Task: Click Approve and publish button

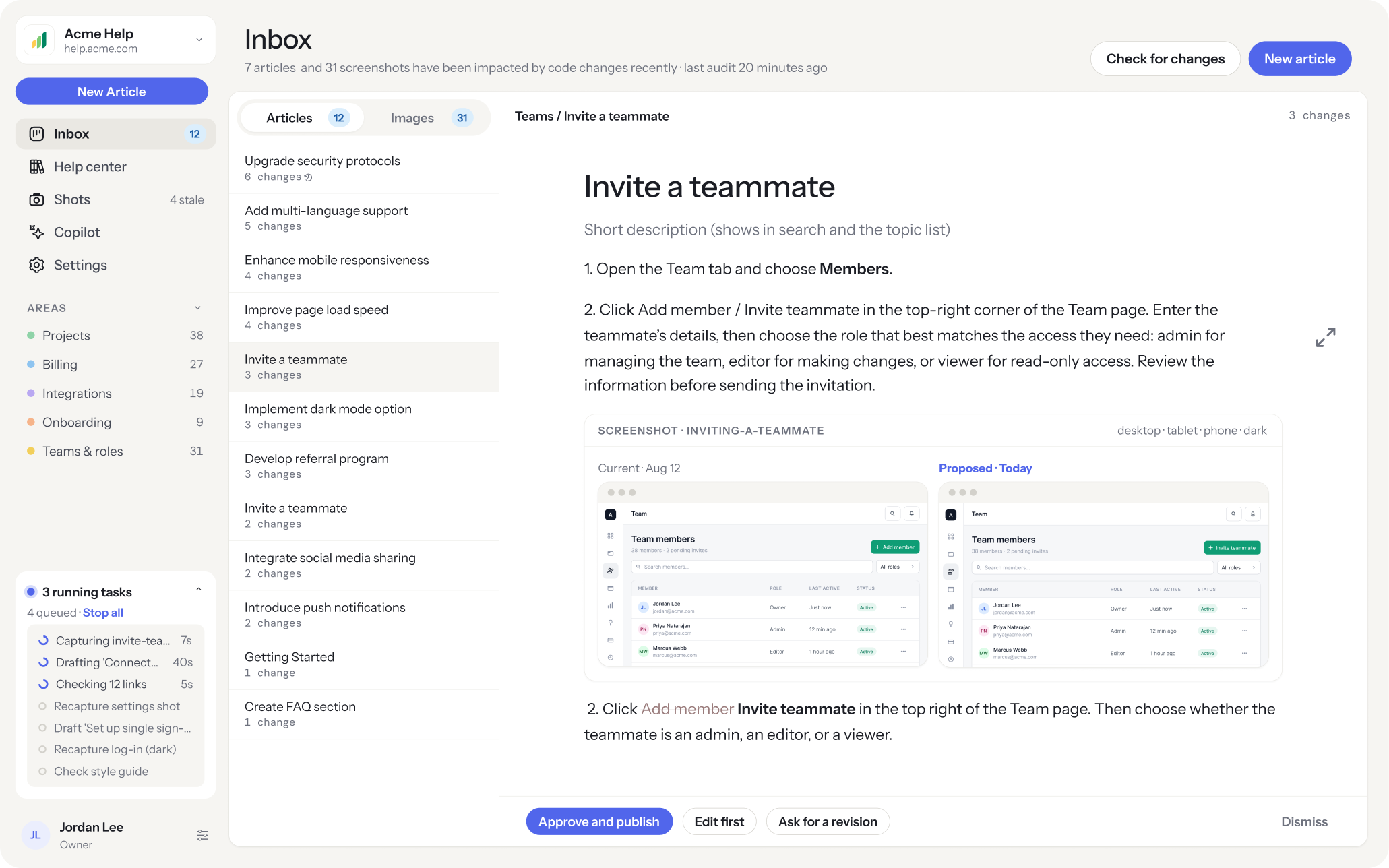Action: [x=599, y=821]
